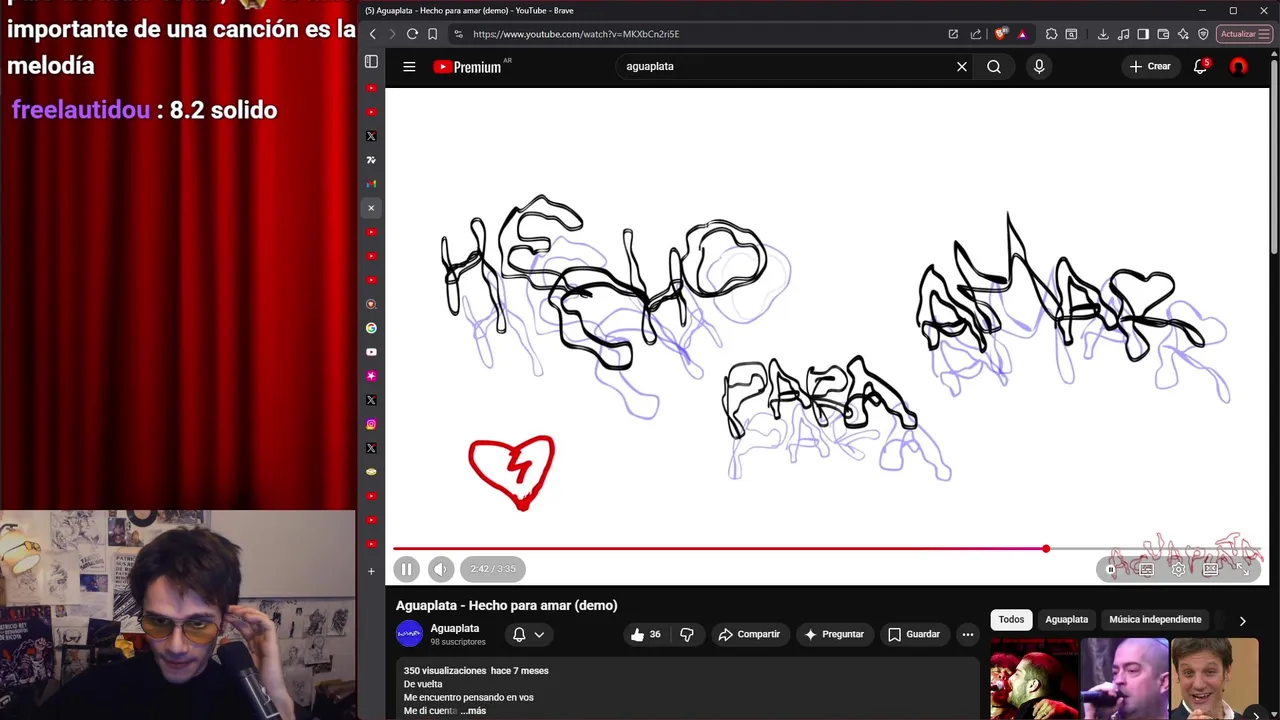Screen dimensions: 1280x720
Task: Open video player settings gear
Action: [x=1178, y=569]
